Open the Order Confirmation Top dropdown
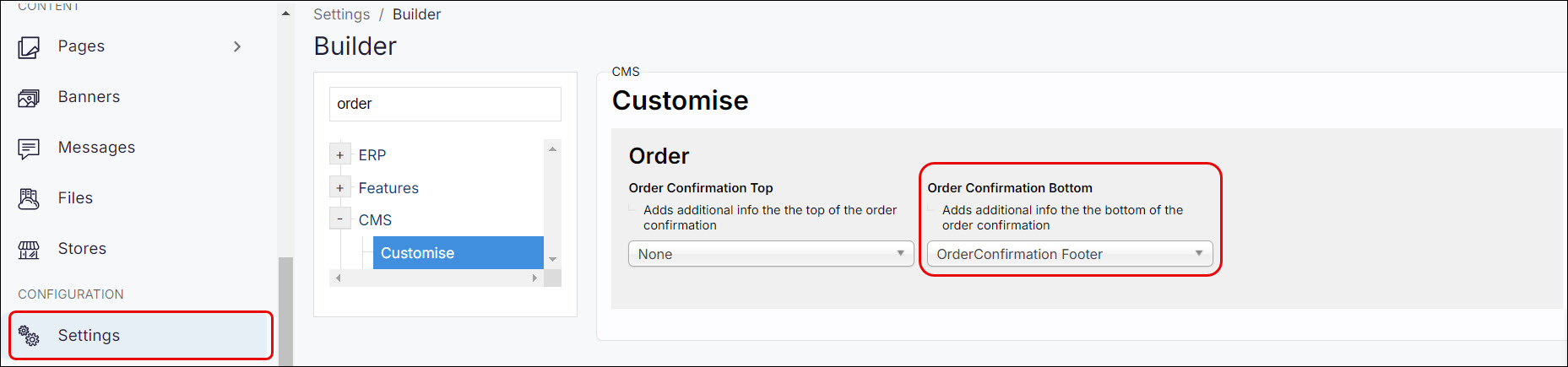Viewport: 1568px width, 367px height. point(770,254)
